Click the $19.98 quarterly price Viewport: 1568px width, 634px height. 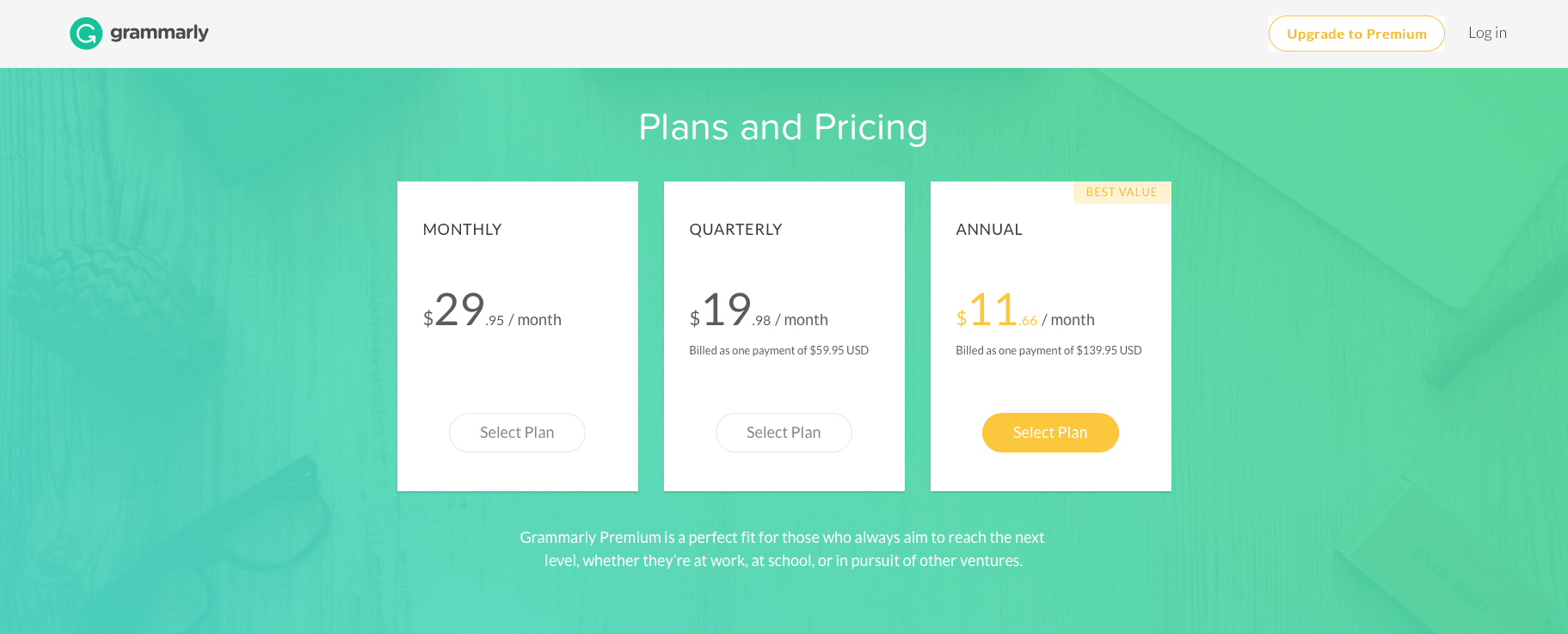(759, 314)
